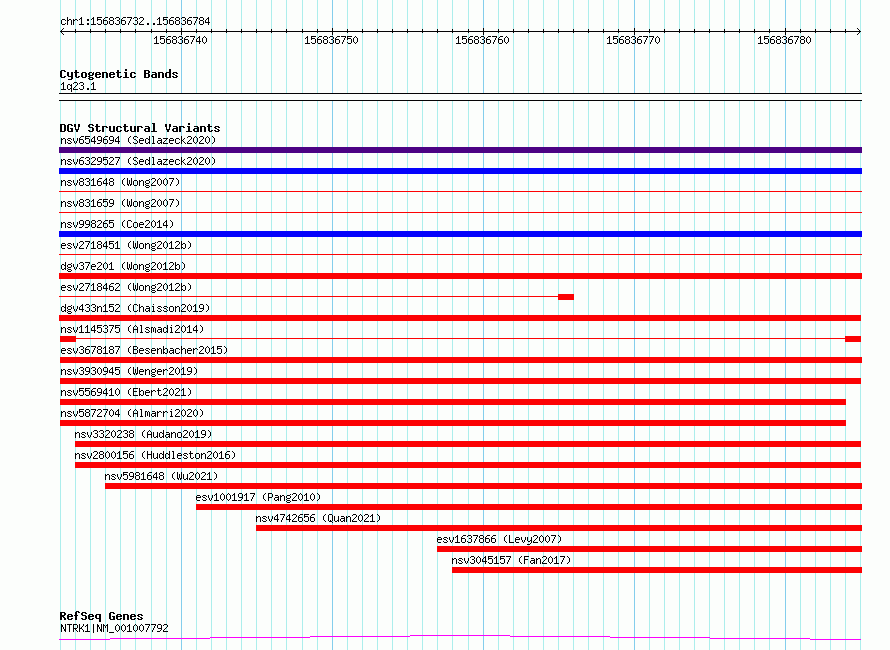Click the DGV Structural Variants track title

point(140,128)
